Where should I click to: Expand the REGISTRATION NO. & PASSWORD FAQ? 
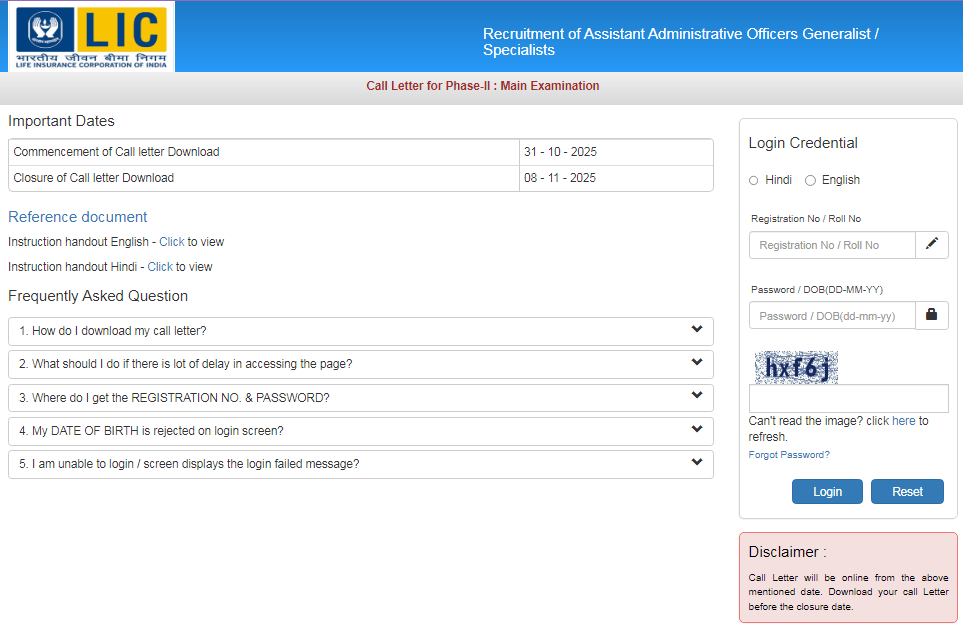tap(697, 397)
